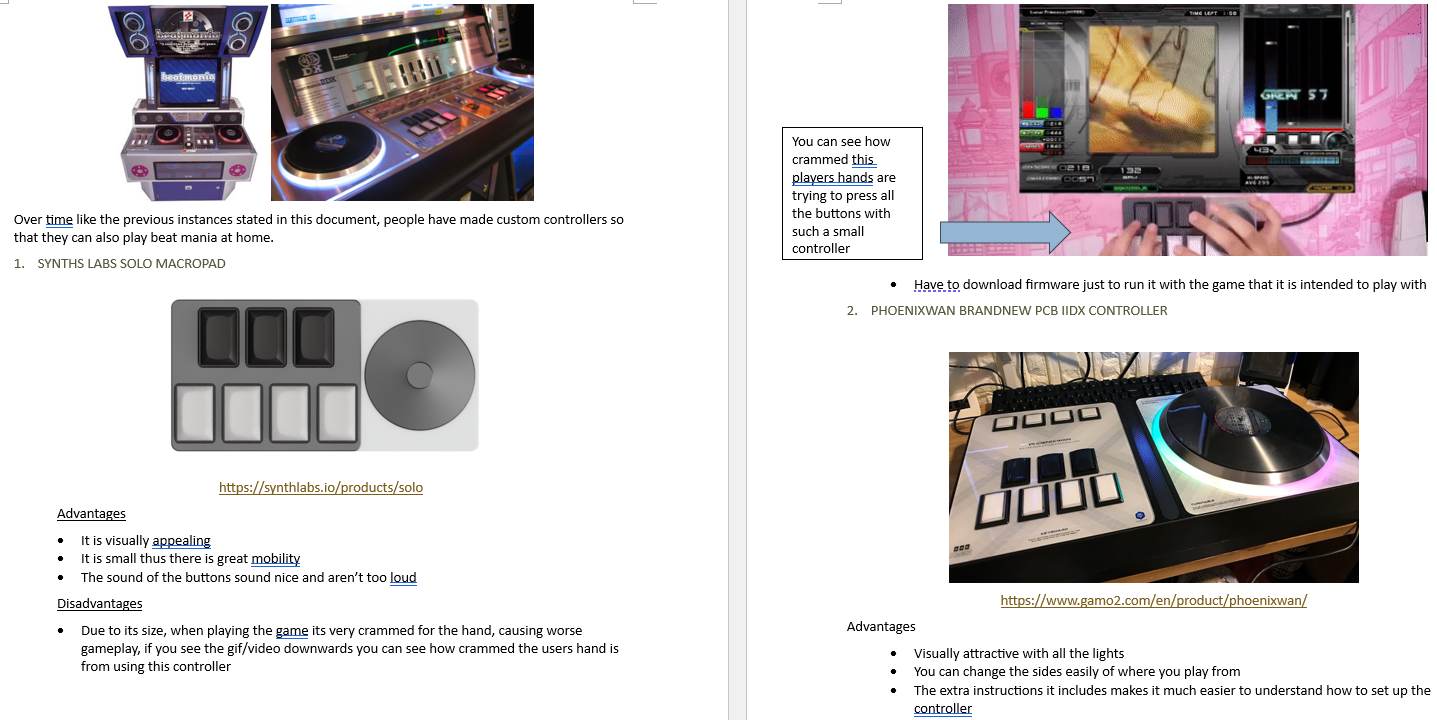Viewport: 1437px width, 720px height.
Task: Select the IIDX turntable close-up photo
Action: [402, 102]
